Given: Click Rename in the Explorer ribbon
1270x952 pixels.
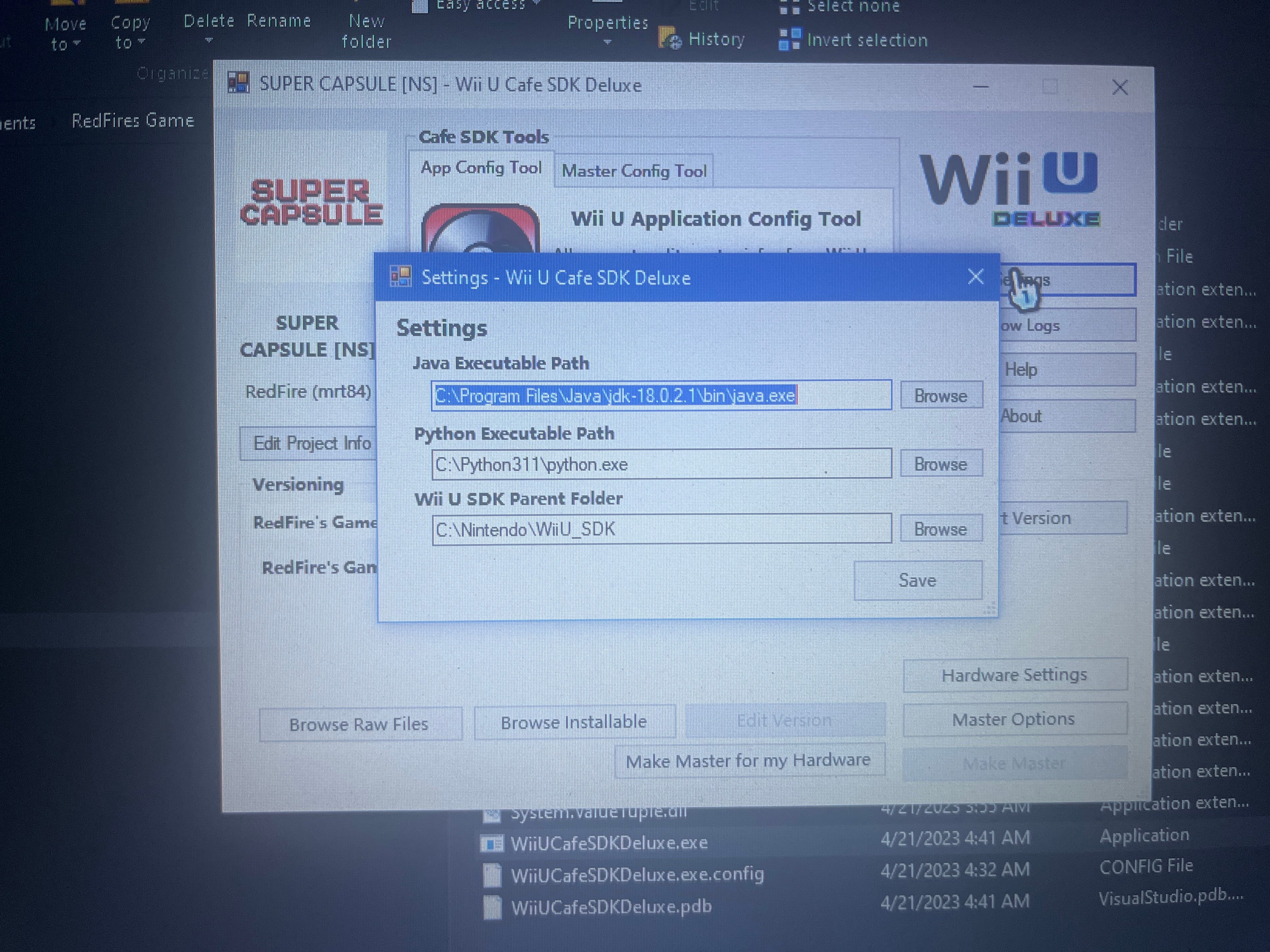Looking at the screenshot, I should (279, 21).
